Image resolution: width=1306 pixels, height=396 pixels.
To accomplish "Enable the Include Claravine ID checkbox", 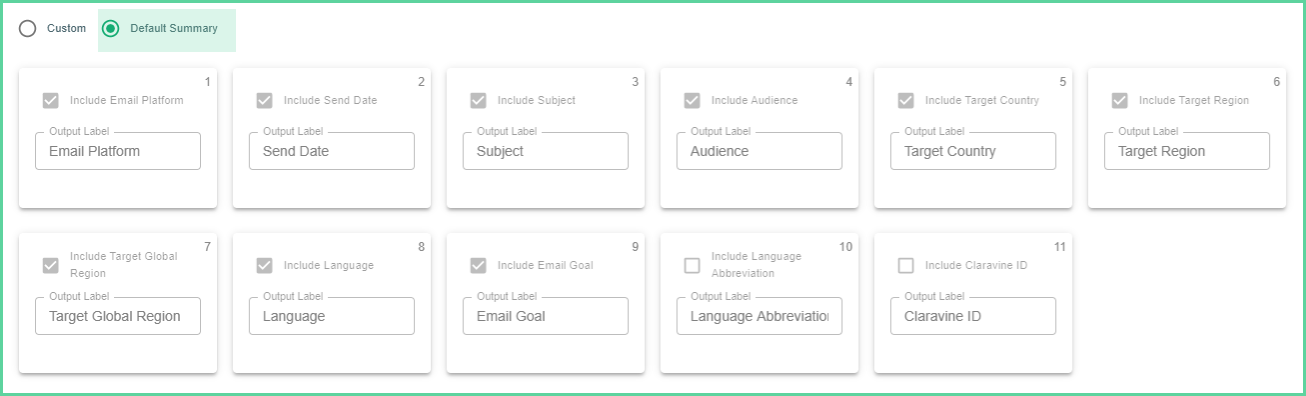I will click(906, 266).
